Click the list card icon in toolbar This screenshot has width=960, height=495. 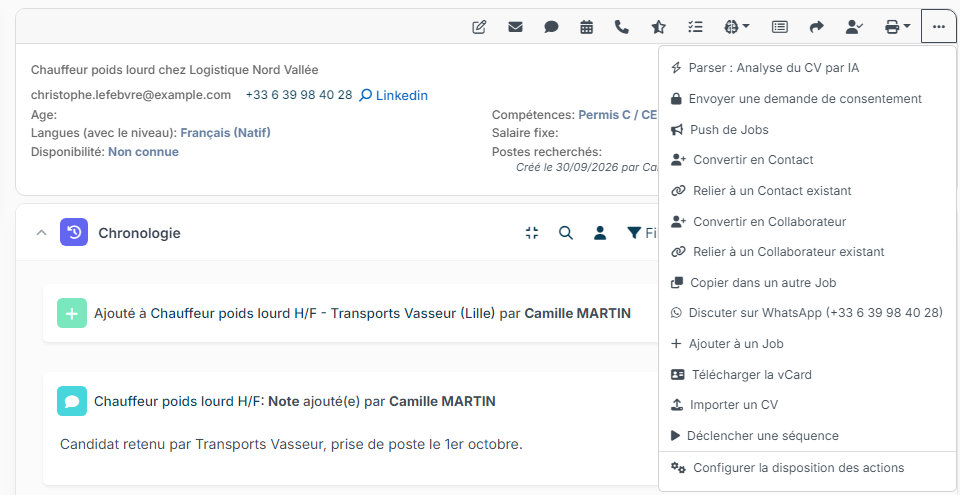(x=779, y=27)
